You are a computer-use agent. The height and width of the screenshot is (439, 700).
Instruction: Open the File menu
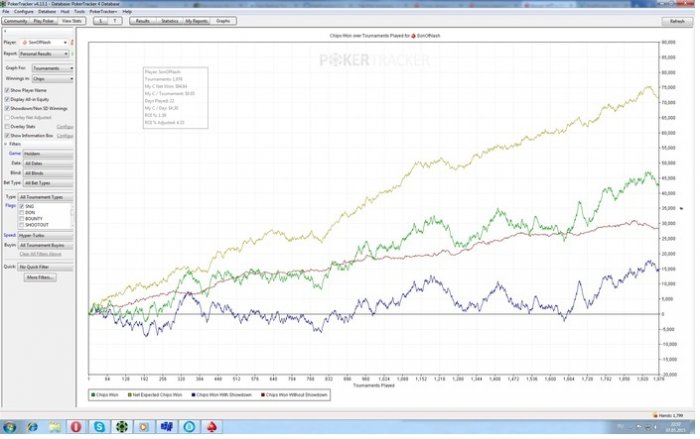pos(6,12)
